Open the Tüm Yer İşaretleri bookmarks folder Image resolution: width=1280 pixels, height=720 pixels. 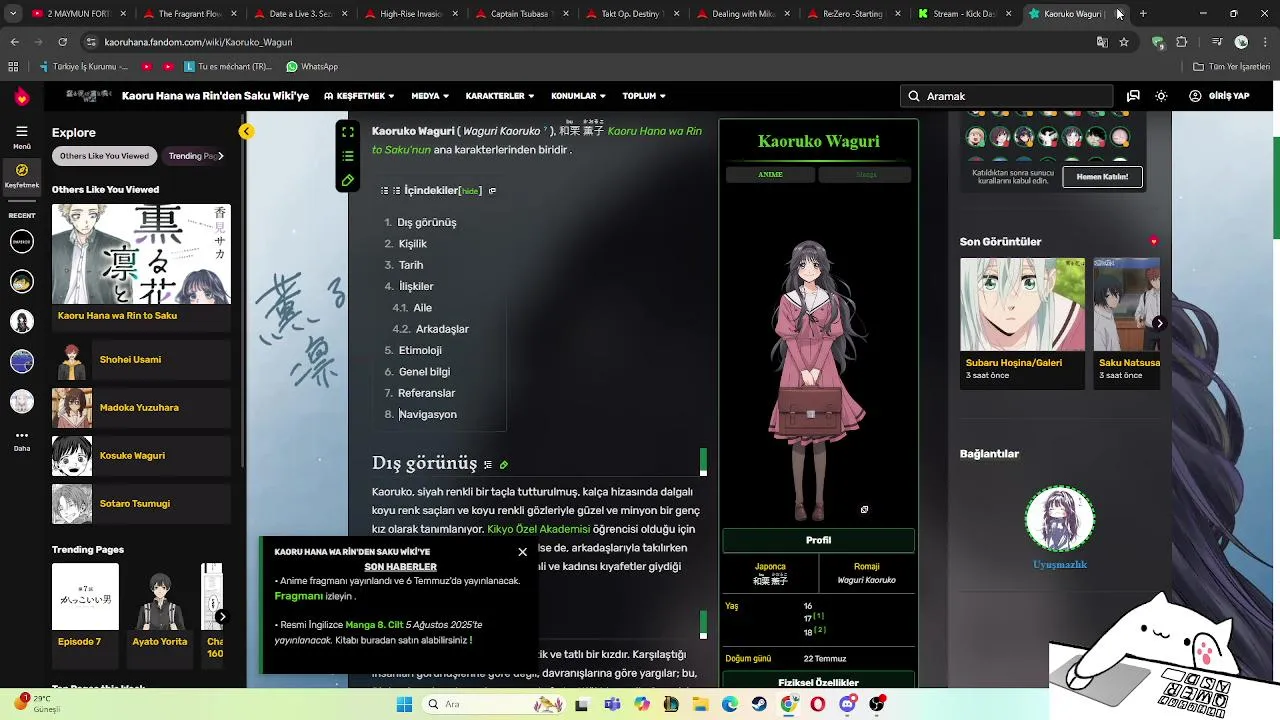tap(1231, 67)
